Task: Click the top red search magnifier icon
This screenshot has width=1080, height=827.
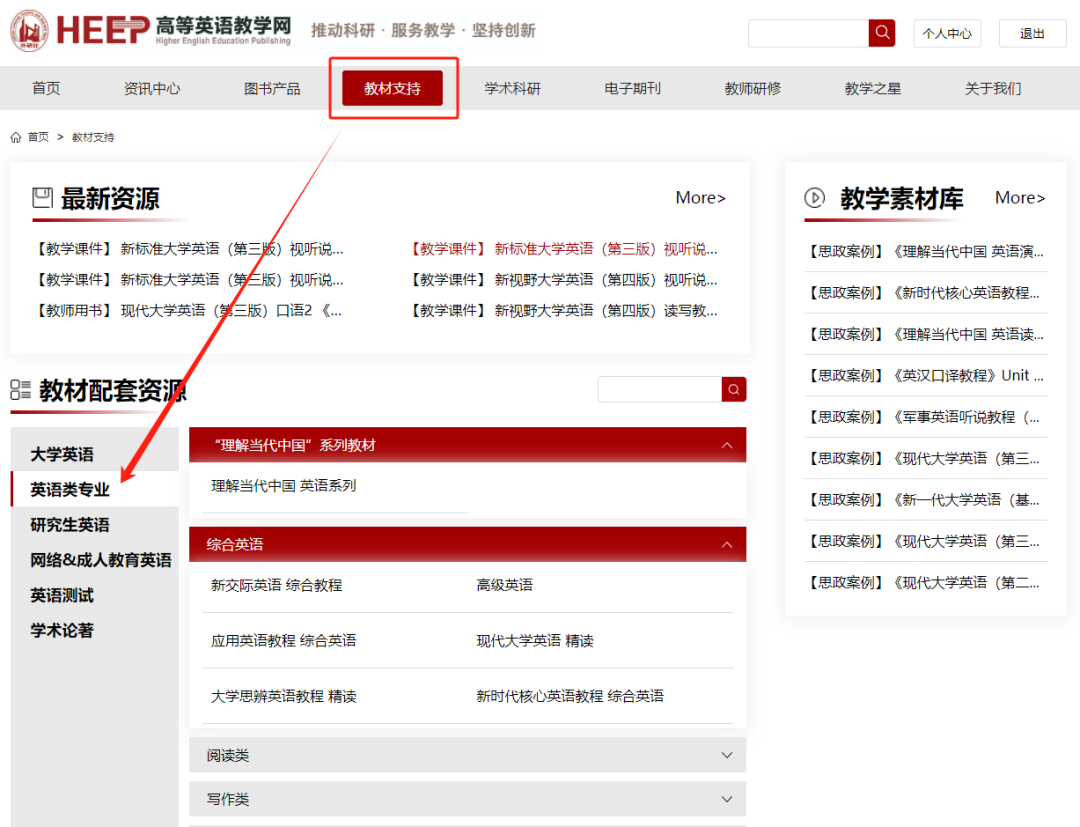Action: pos(882,33)
